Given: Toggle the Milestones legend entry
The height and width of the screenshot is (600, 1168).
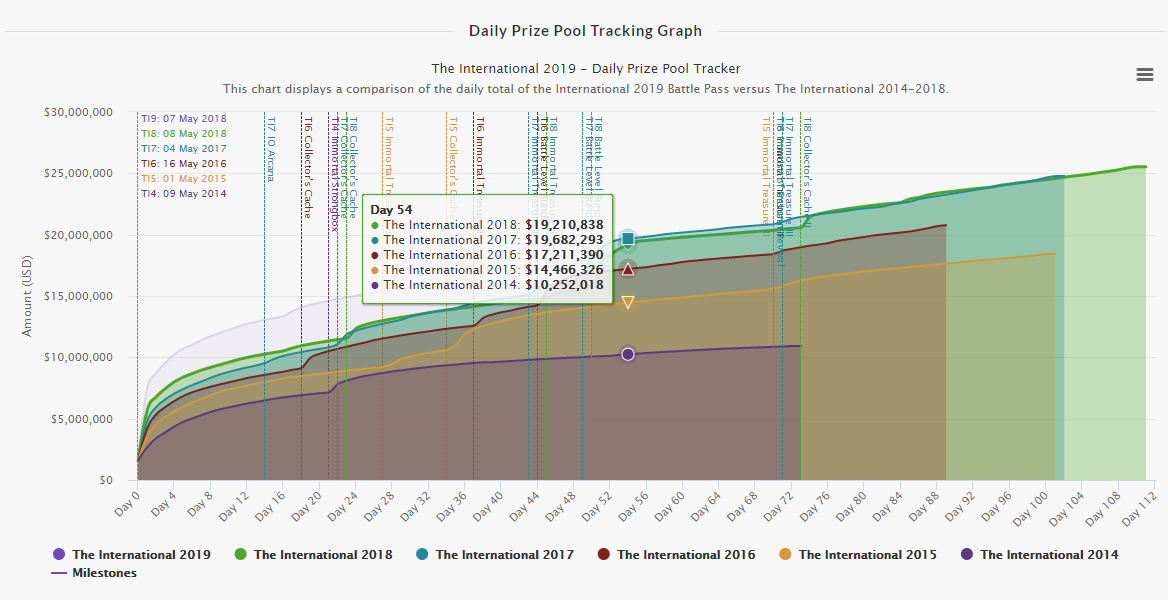Looking at the screenshot, I should pos(95,573).
